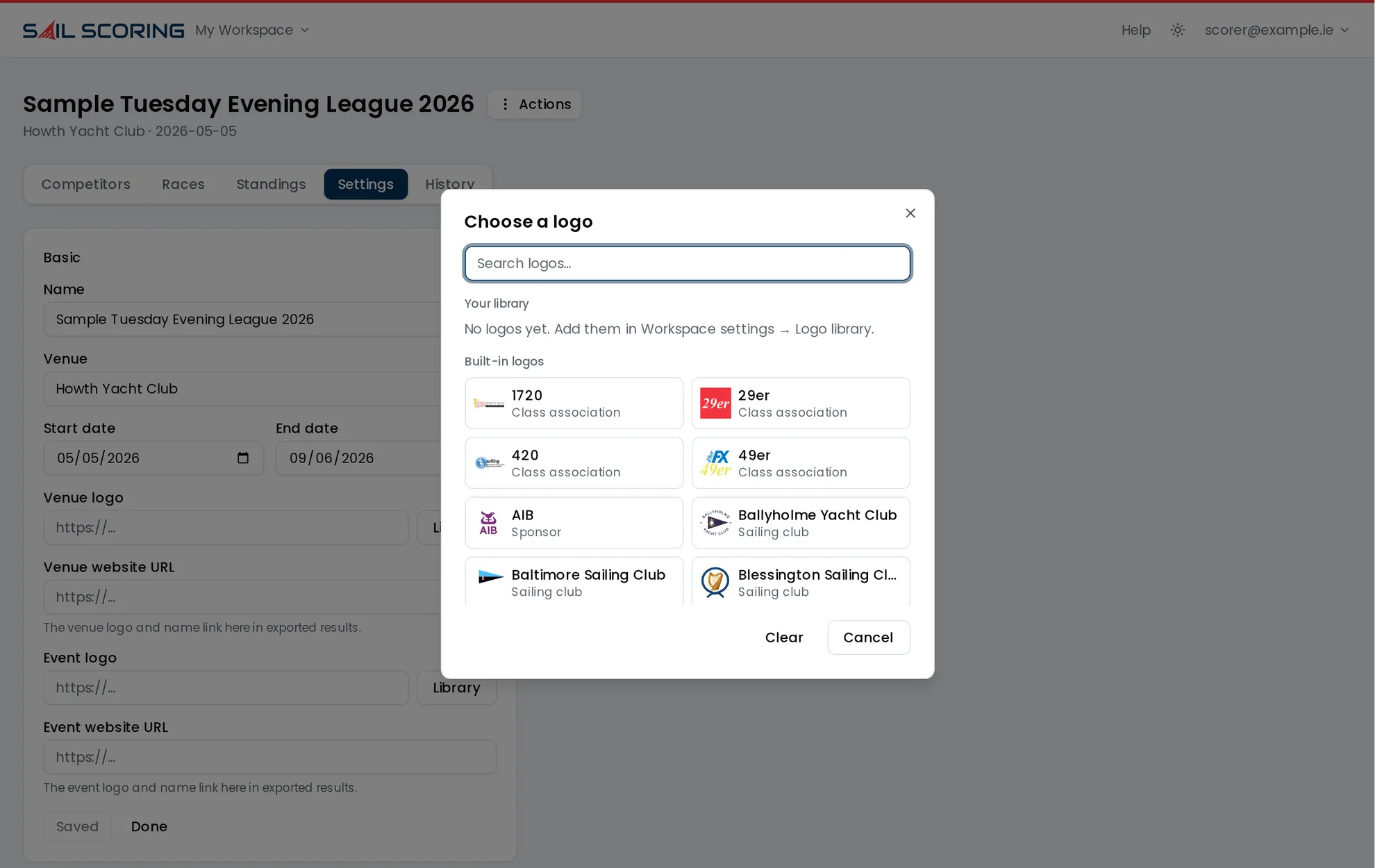Image resolution: width=1389 pixels, height=868 pixels.
Task: Open the My Workspace dropdown
Action: [x=252, y=31]
